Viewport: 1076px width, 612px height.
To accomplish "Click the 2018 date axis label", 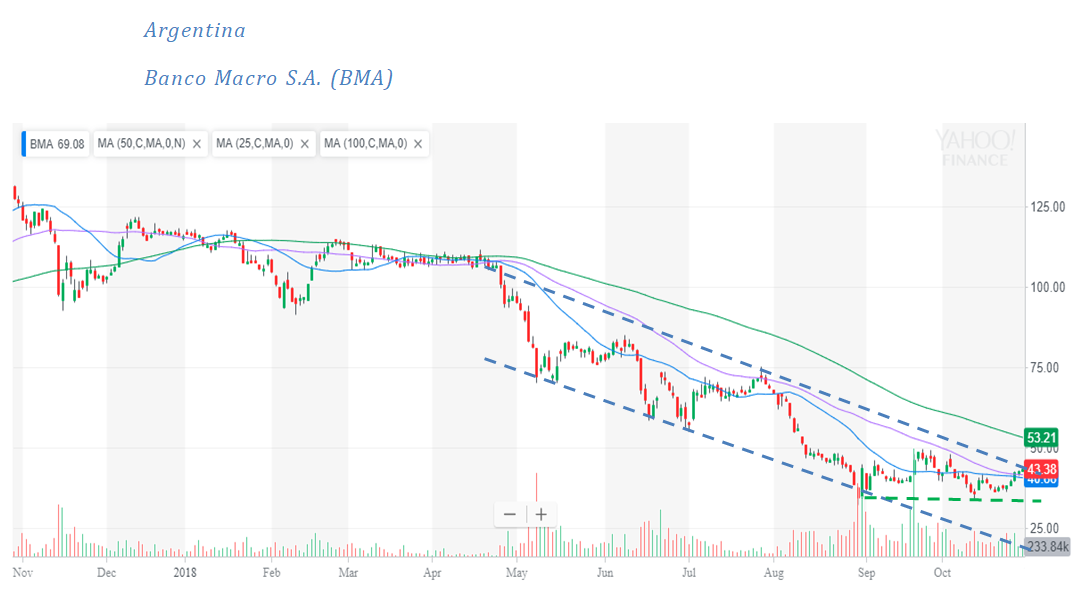I will (185, 572).
